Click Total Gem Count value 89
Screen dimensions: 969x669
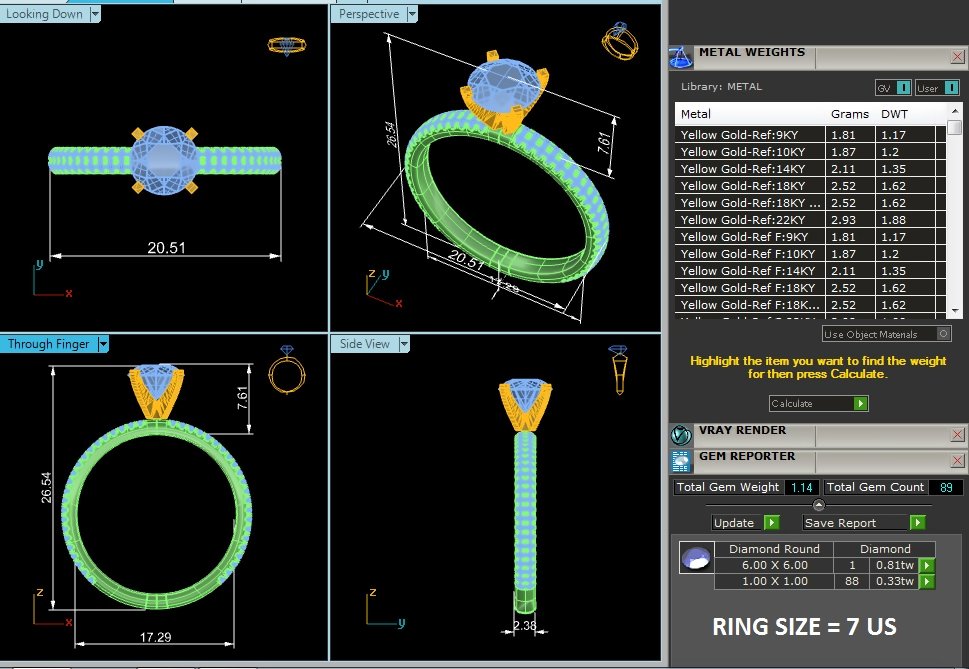(946, 487)
